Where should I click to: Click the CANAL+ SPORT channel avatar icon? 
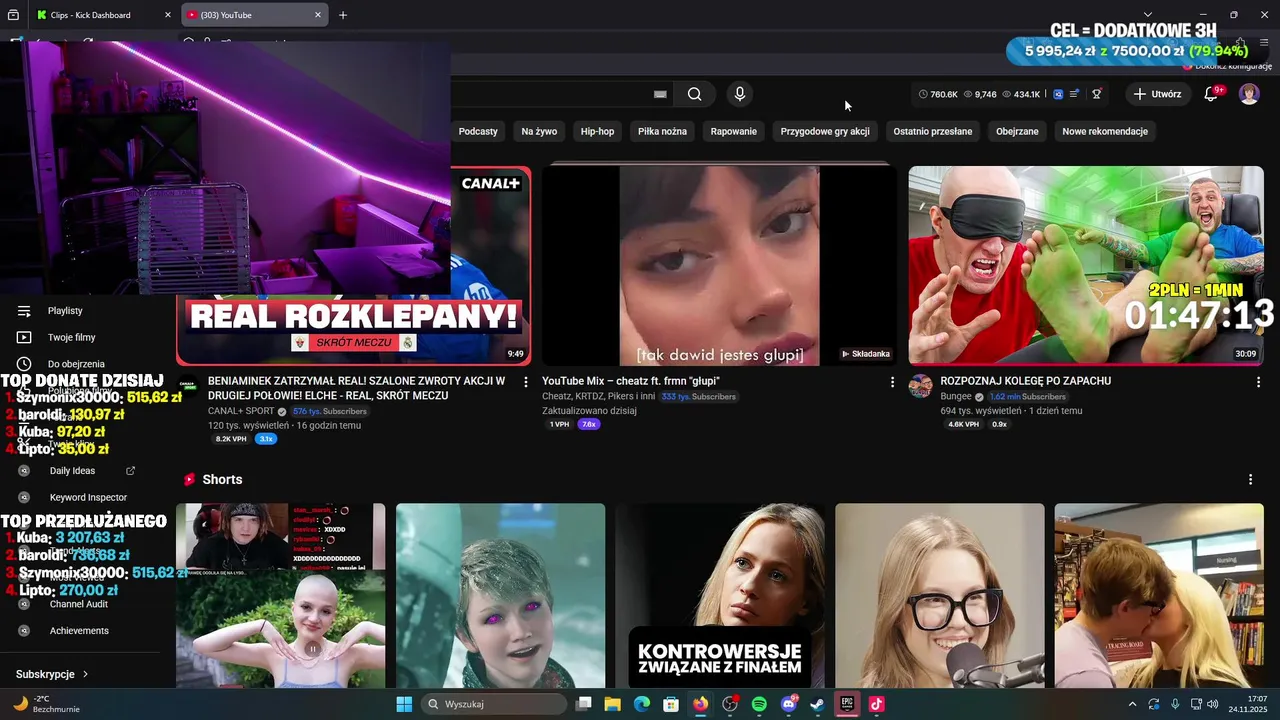pyautogui.click(x=188, y=387)
